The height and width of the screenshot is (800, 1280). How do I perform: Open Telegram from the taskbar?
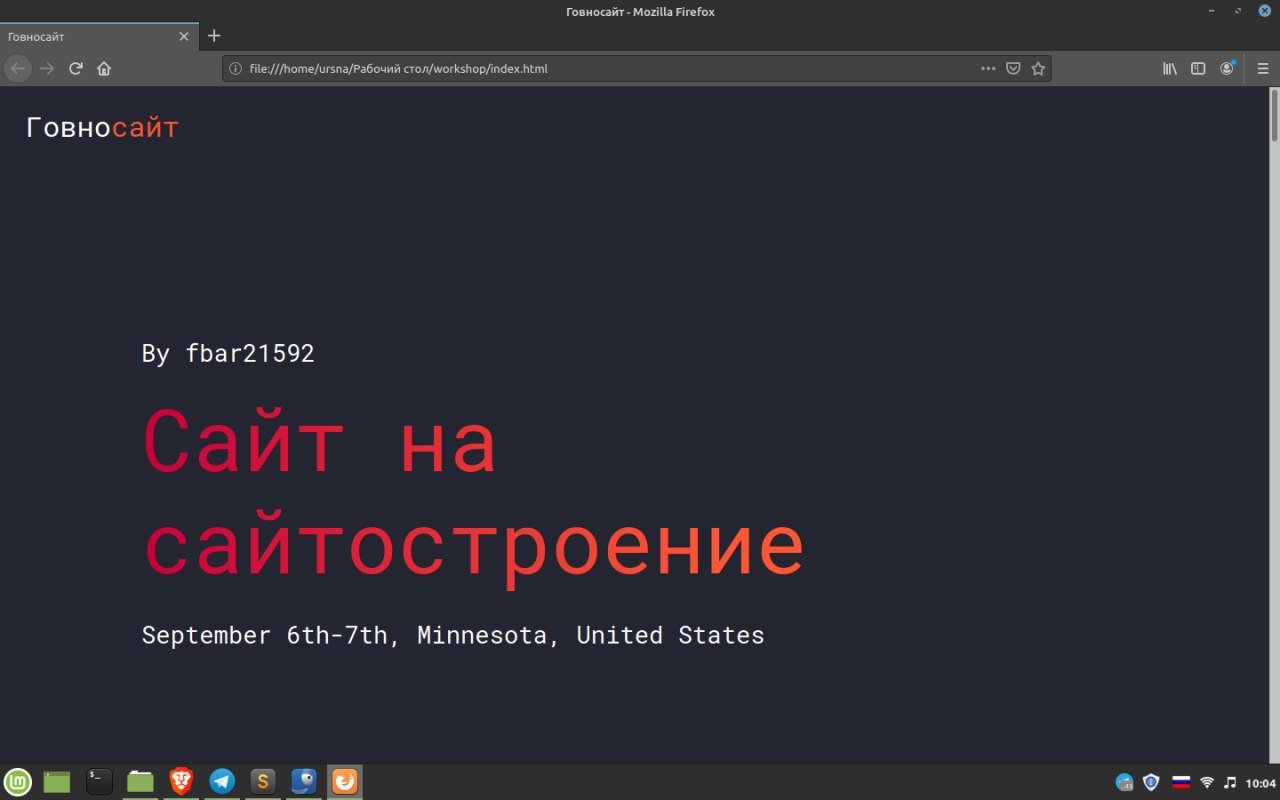(222, 782)
